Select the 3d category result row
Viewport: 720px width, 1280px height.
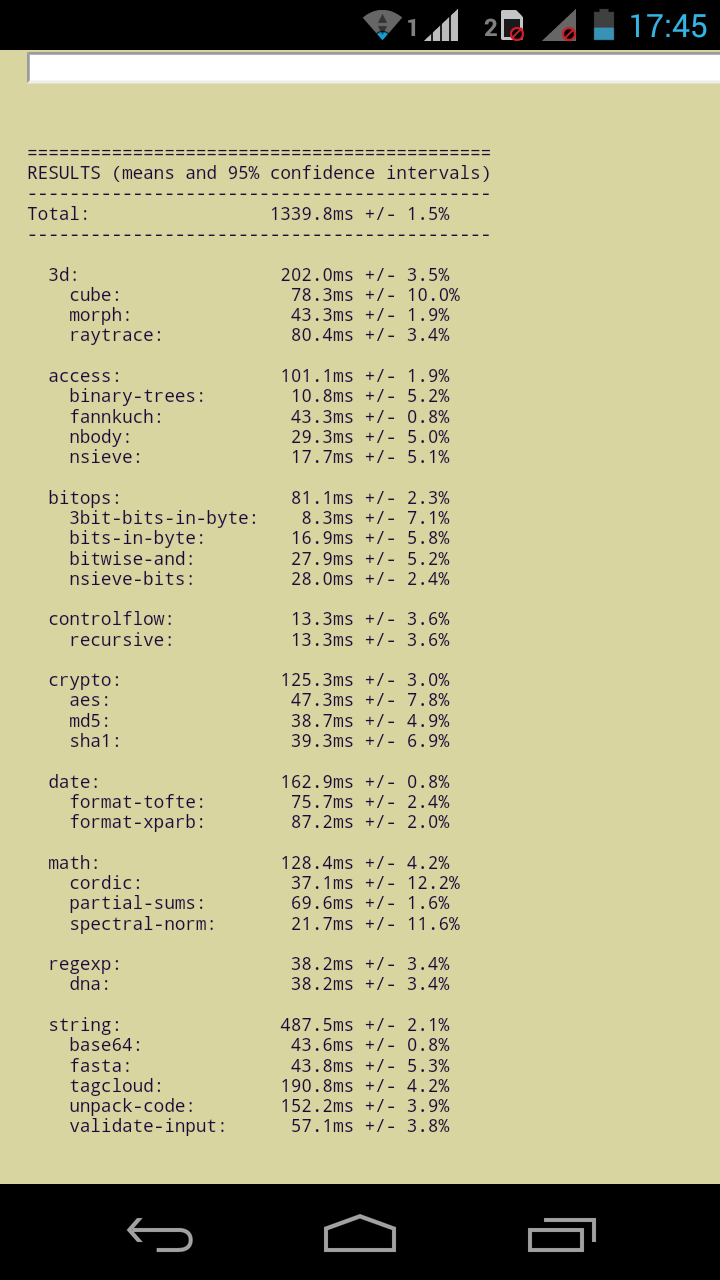[x=248, y=275]
